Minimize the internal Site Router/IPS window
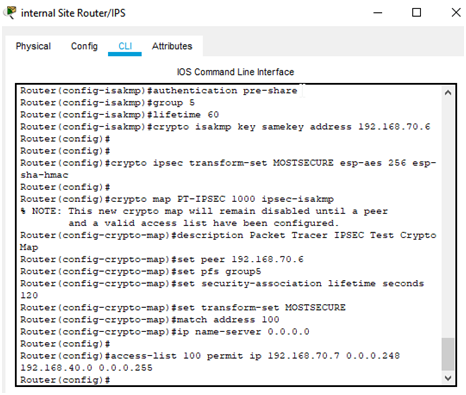The height and width of the screenshot is (395, 466). tap(378, 13)
